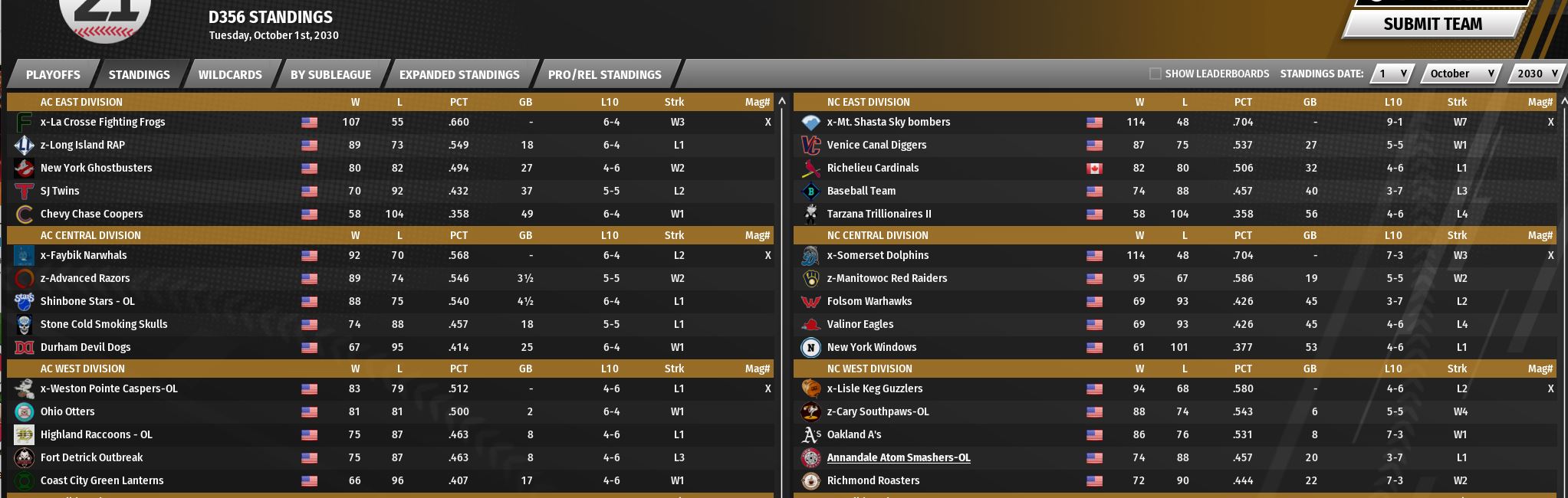Click the Somerset Dolphins team logo
Viewport: 1568px width, 498px height.
810,256
